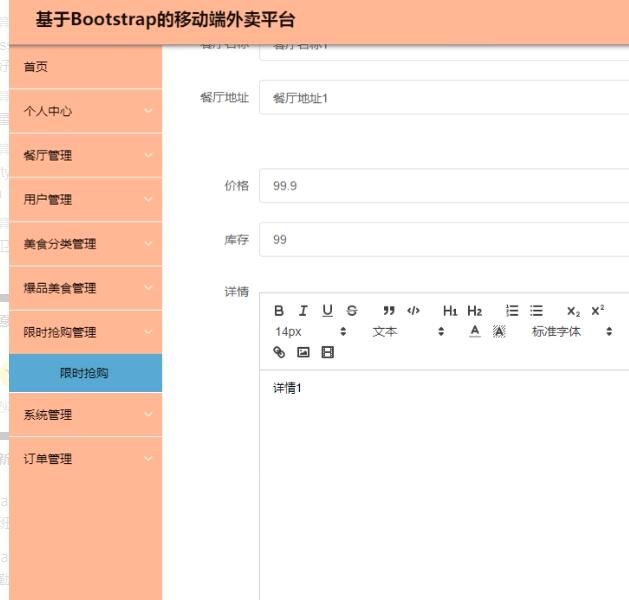This screenshot has width=629, height=600.
Task: Toggle italic formatting in the editor
Action: [x=303, y=311]
